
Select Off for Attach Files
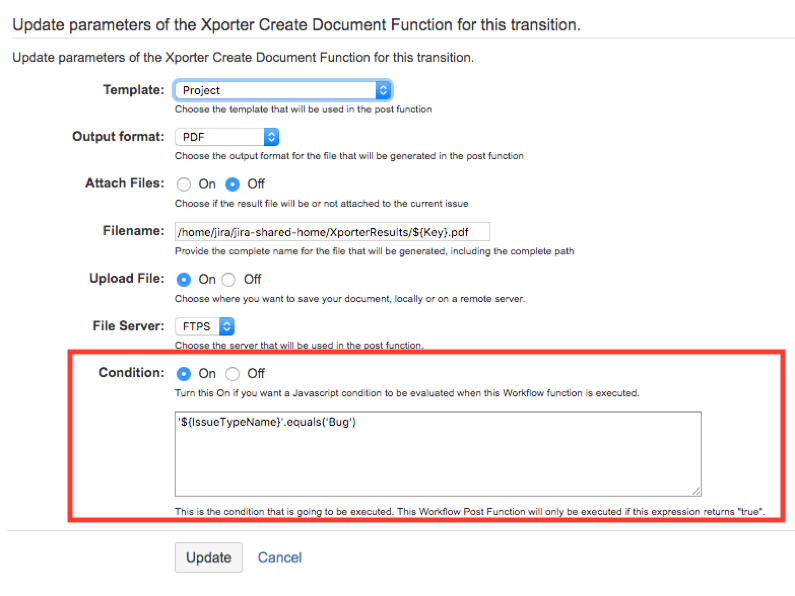click(x=233, y=184)
